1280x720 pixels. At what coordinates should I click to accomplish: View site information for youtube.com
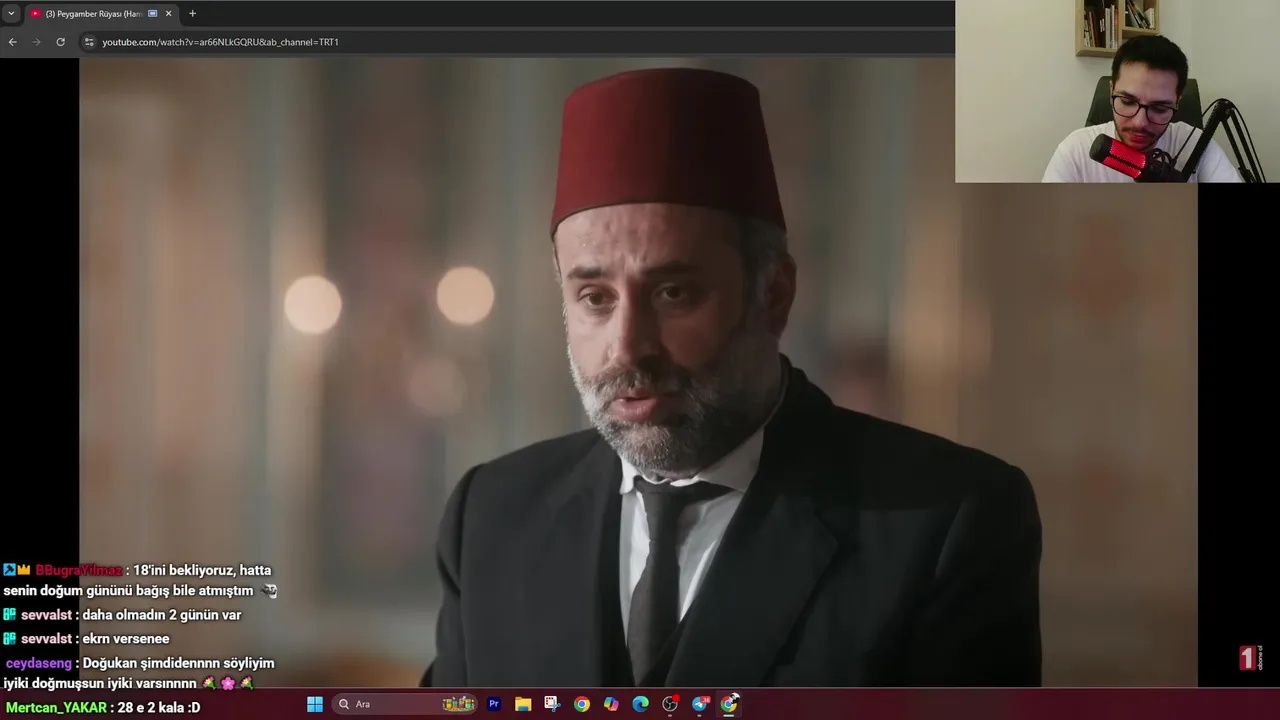(x=89, y=42)
